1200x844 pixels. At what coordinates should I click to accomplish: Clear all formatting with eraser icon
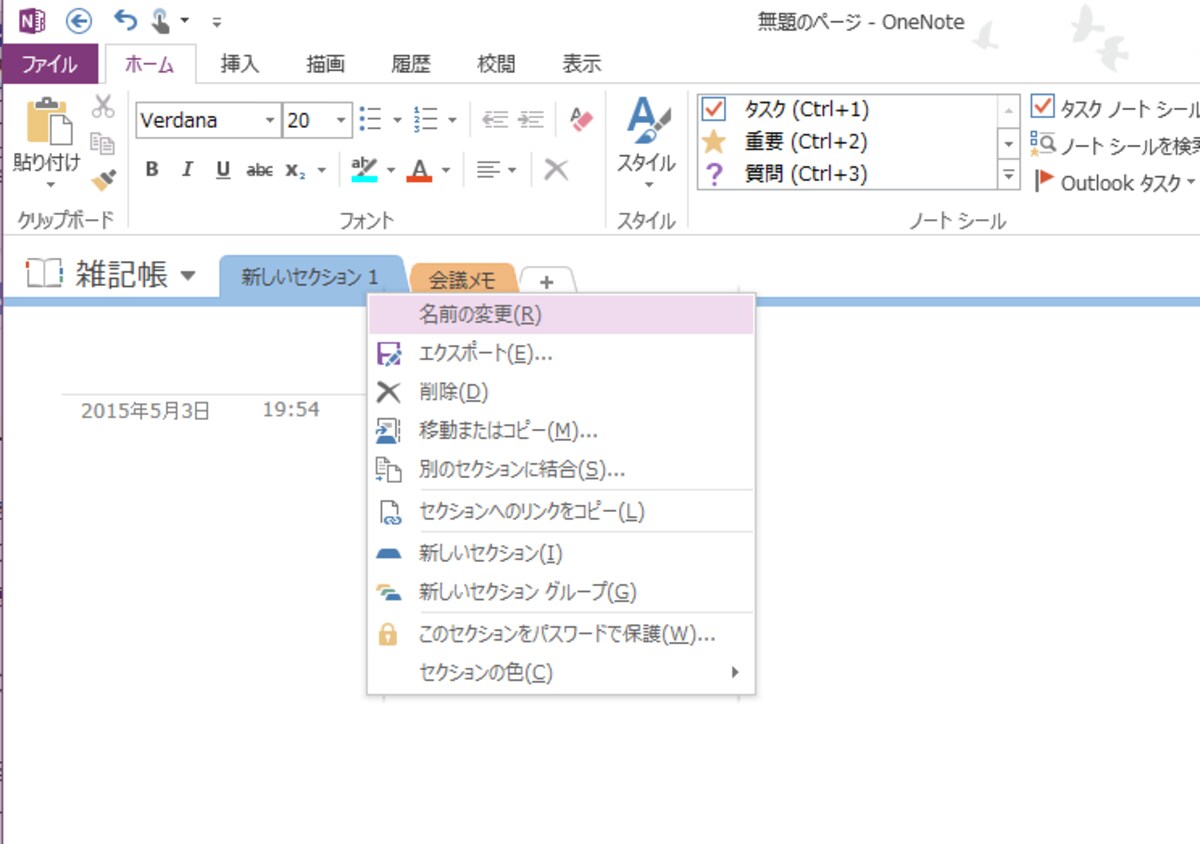[x=581, y=120]
